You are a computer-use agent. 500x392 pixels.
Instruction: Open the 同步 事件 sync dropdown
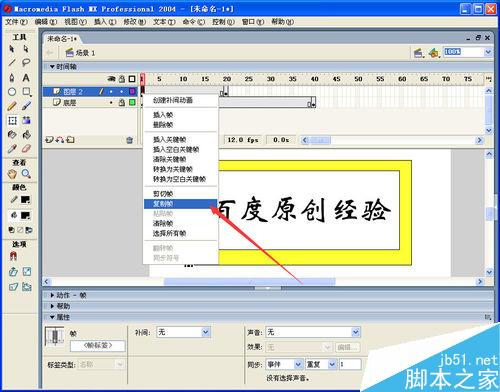pos(298,365)
